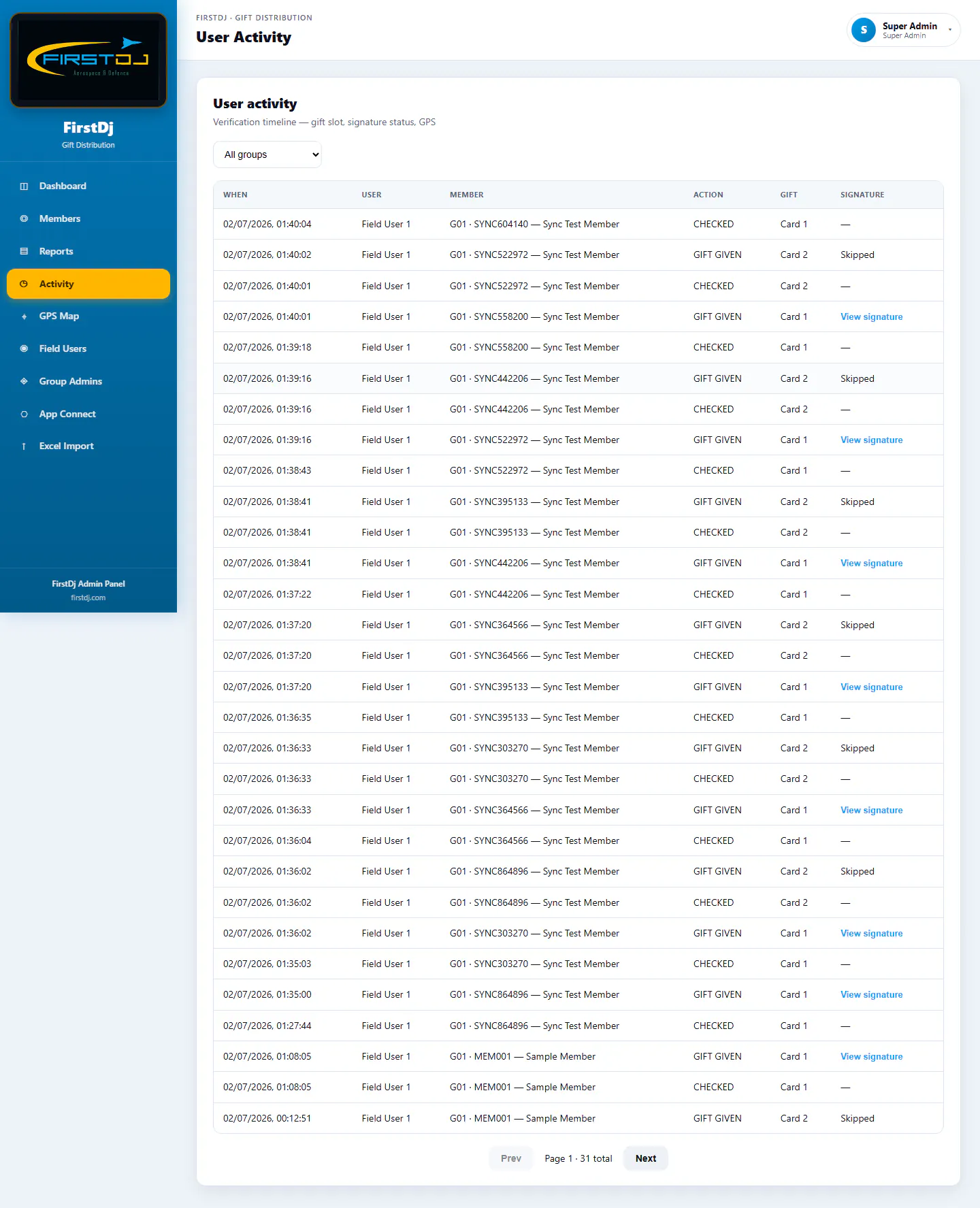View signature for SYNC522972 at 01:39:16
The height and width of the screenshot is (1208, 980).
871,440
